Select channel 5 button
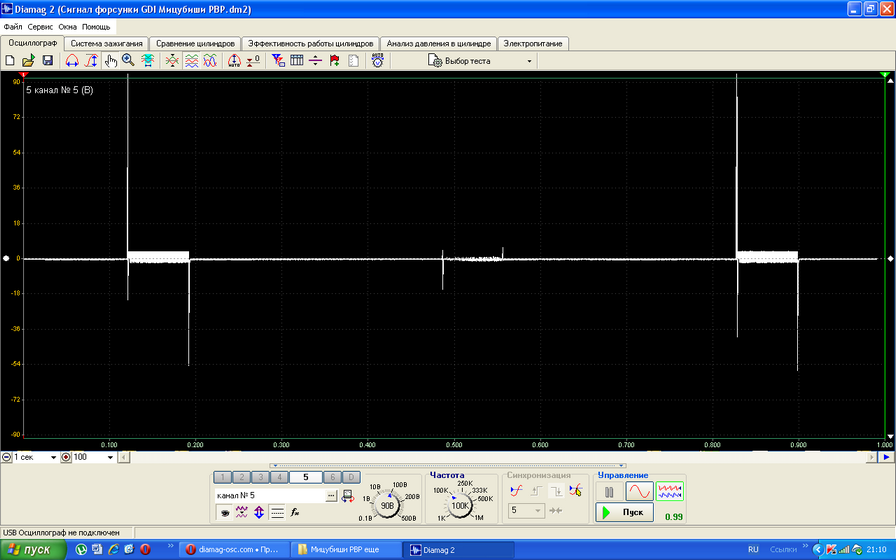This screenshot has height=560, width=896. click(x=306, y=477)
